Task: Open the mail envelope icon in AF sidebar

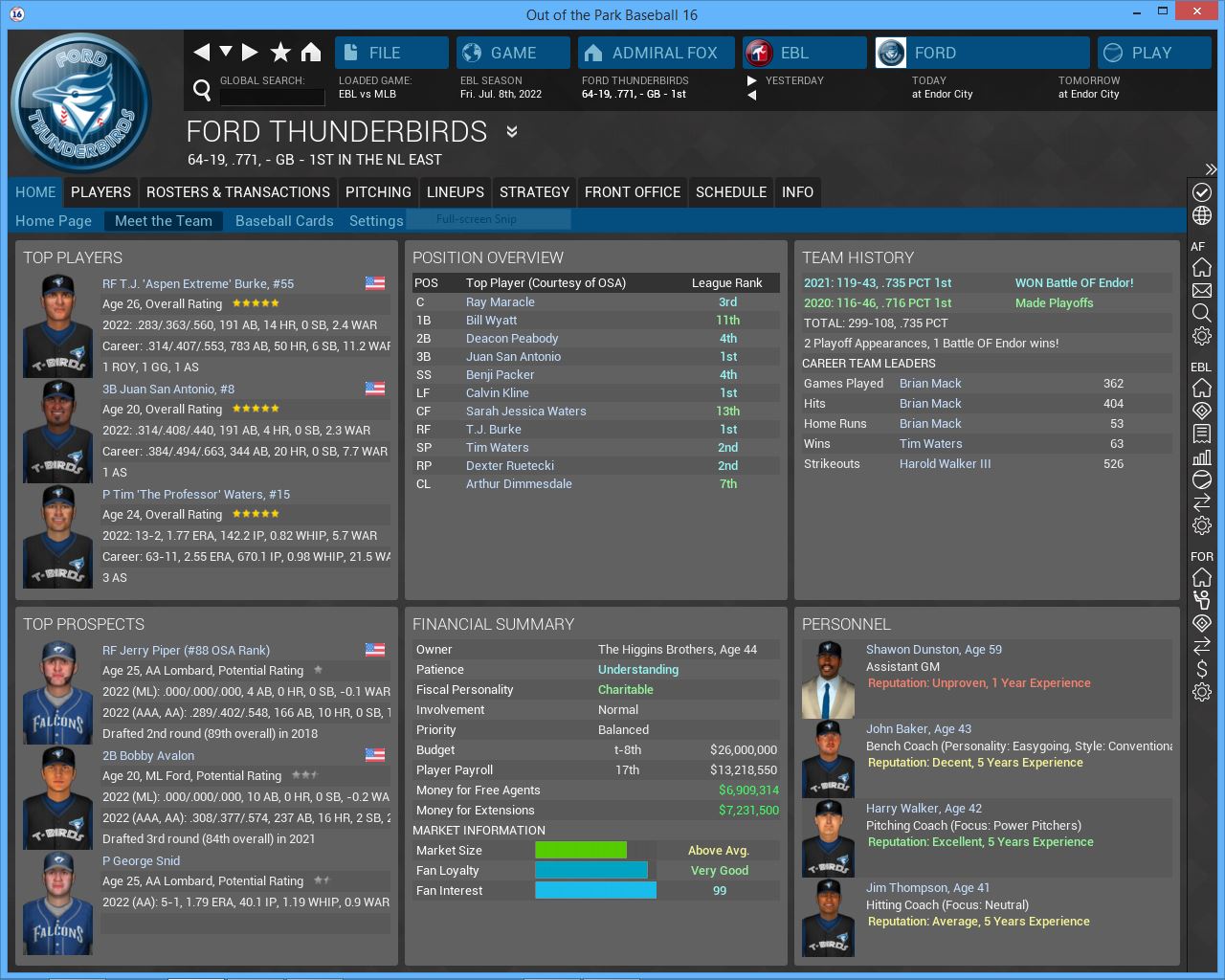Action: pyautogui.click(x=1202, y=290)
